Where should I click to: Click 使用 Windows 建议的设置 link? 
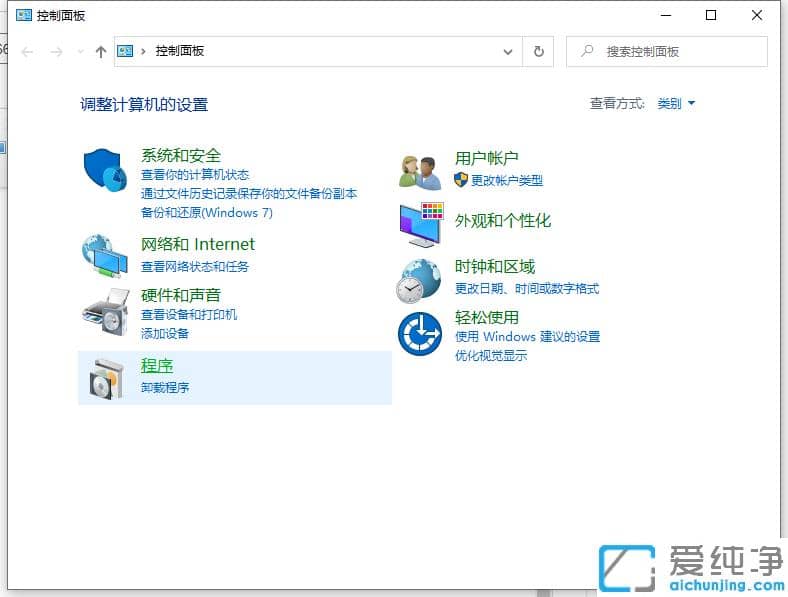[527, 336]
